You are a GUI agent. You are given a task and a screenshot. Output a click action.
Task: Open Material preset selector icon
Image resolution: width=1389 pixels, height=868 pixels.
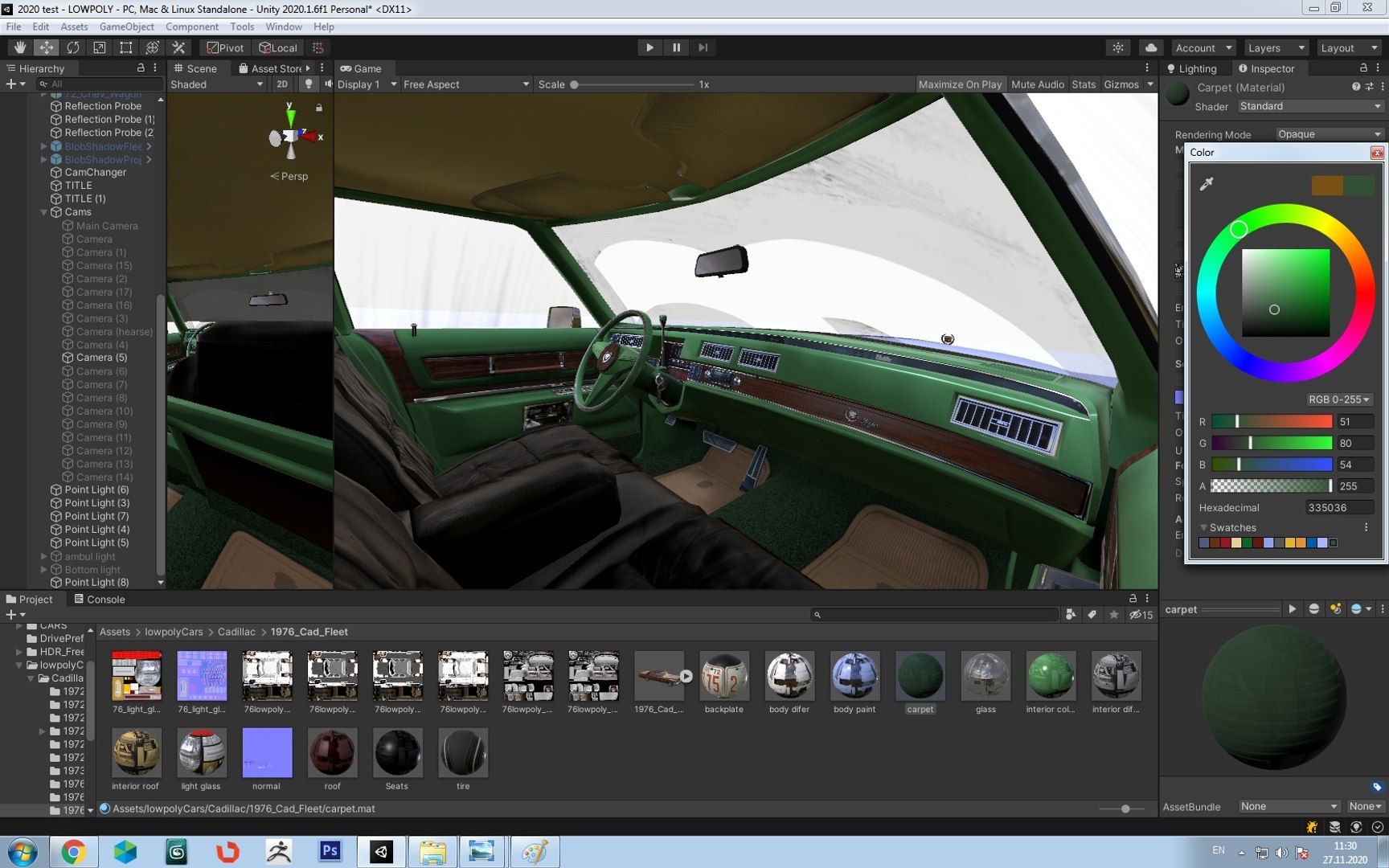(1369, 87)
